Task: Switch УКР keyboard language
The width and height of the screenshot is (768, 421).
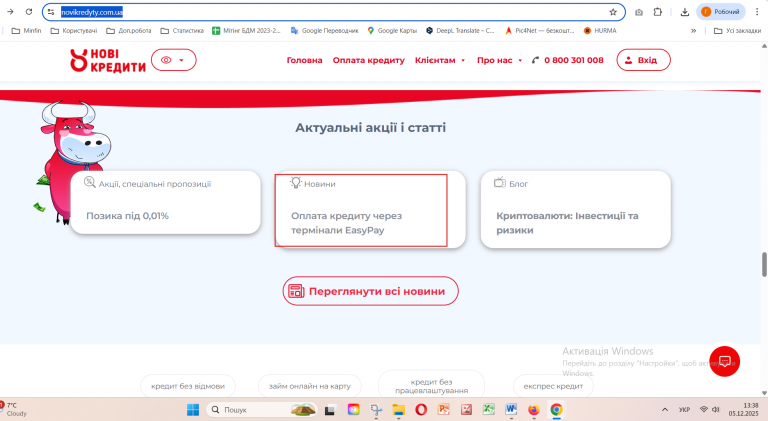Action: (x=684, y=410)
